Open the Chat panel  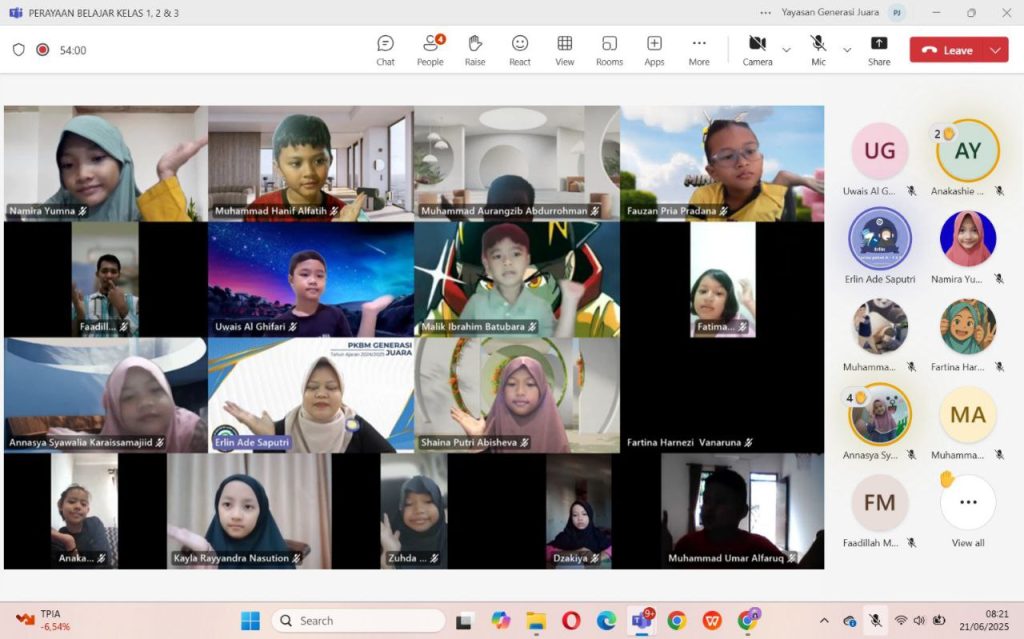click(385, 50)
